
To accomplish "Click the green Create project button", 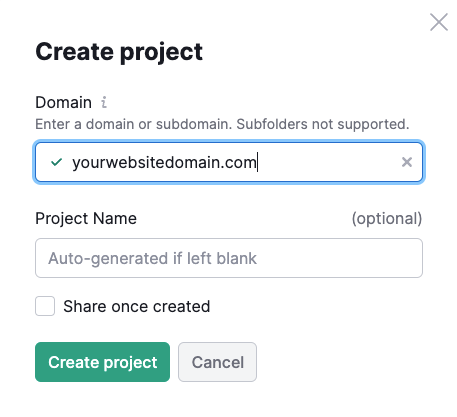I will click(x=102, y=362).
